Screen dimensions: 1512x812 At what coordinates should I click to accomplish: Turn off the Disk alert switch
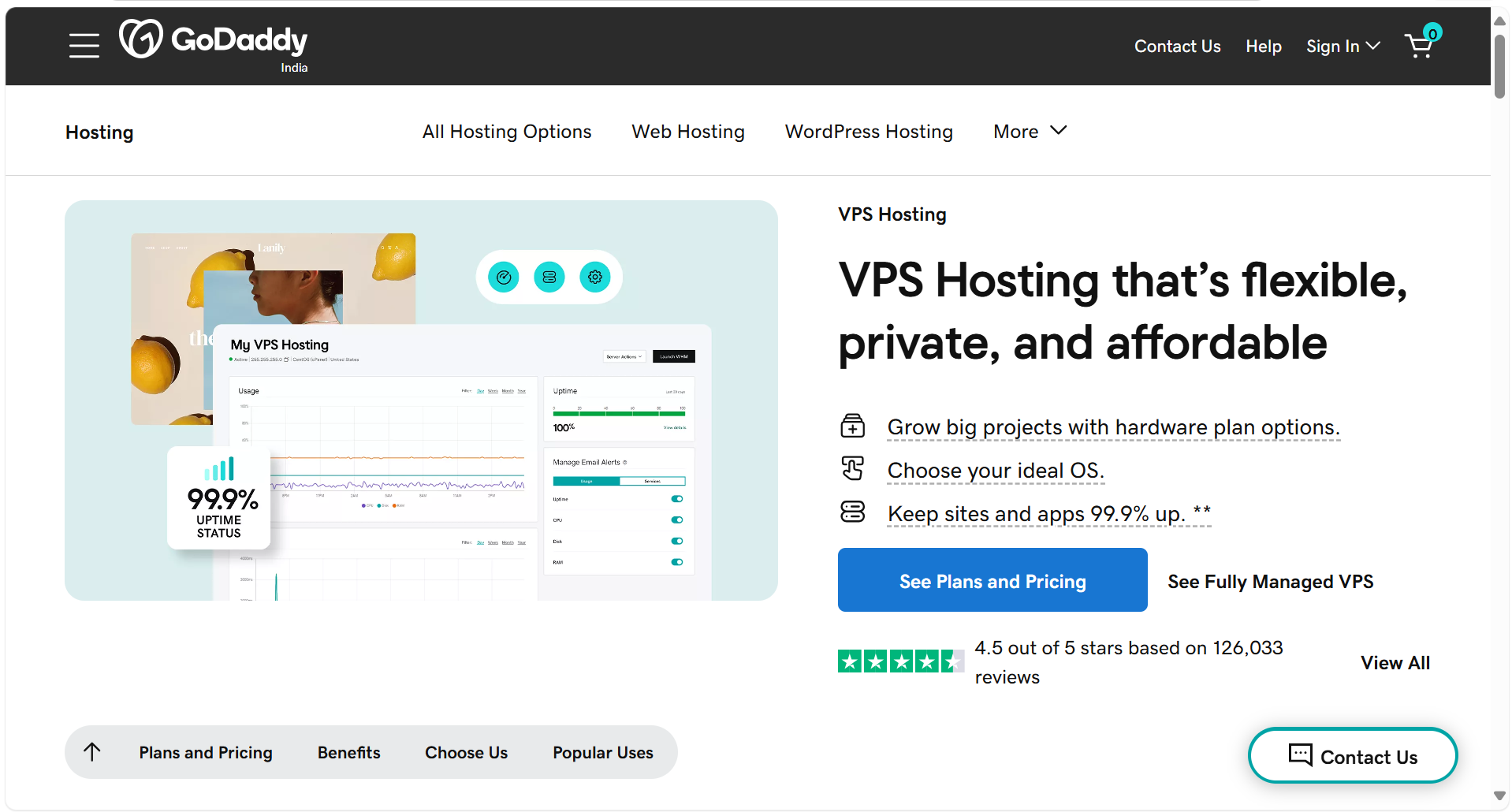click(676, 541)
